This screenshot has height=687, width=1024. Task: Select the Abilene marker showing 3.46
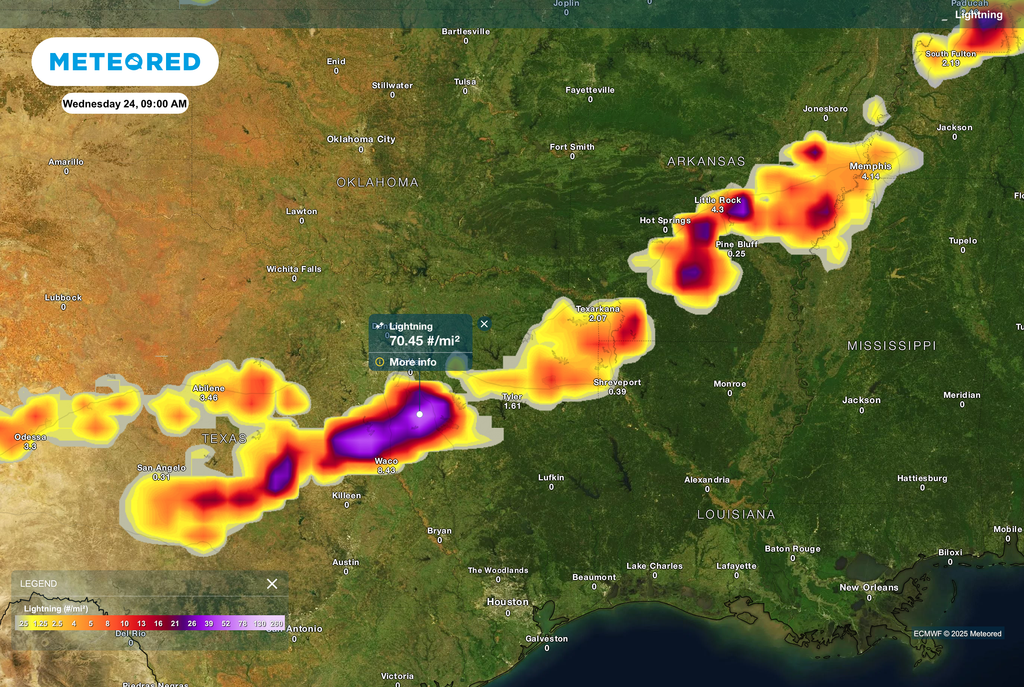point(209,390)
